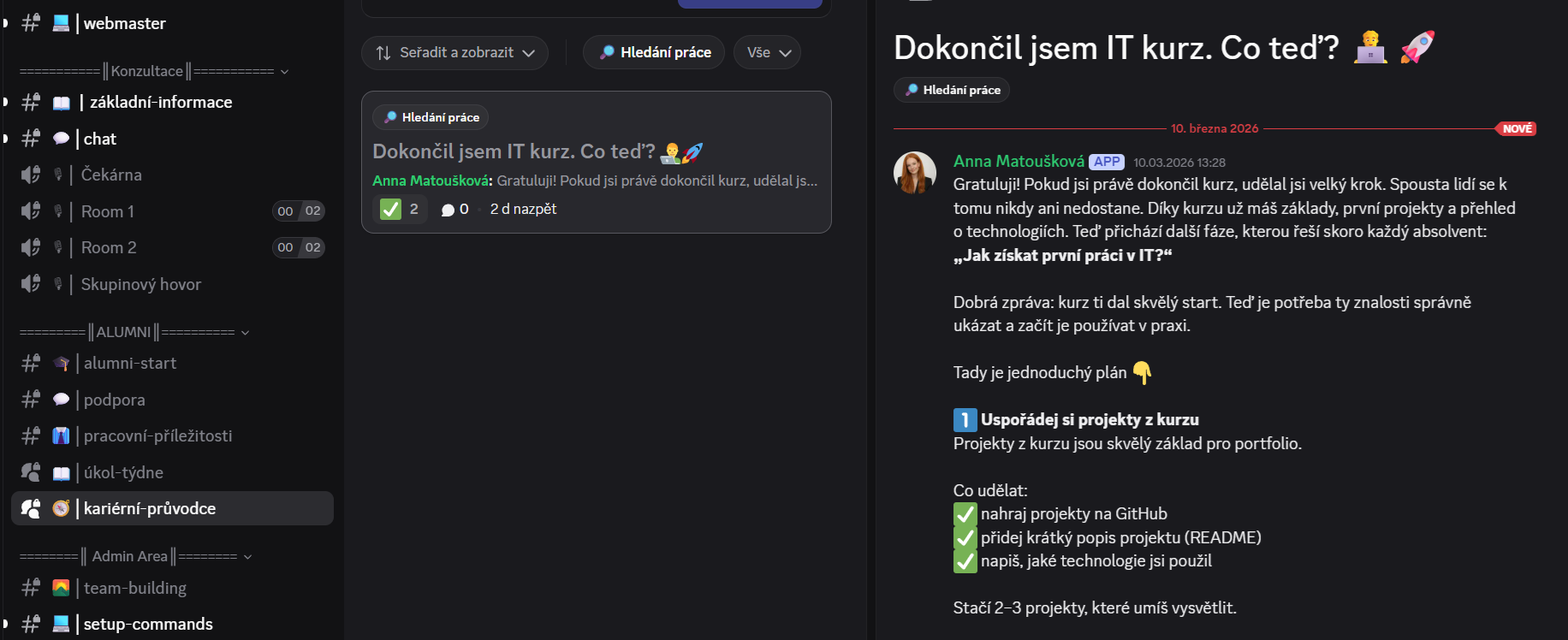Click Hledání práce tag under thread title
Screen dimensions: 1568x640
coord(952,90)
